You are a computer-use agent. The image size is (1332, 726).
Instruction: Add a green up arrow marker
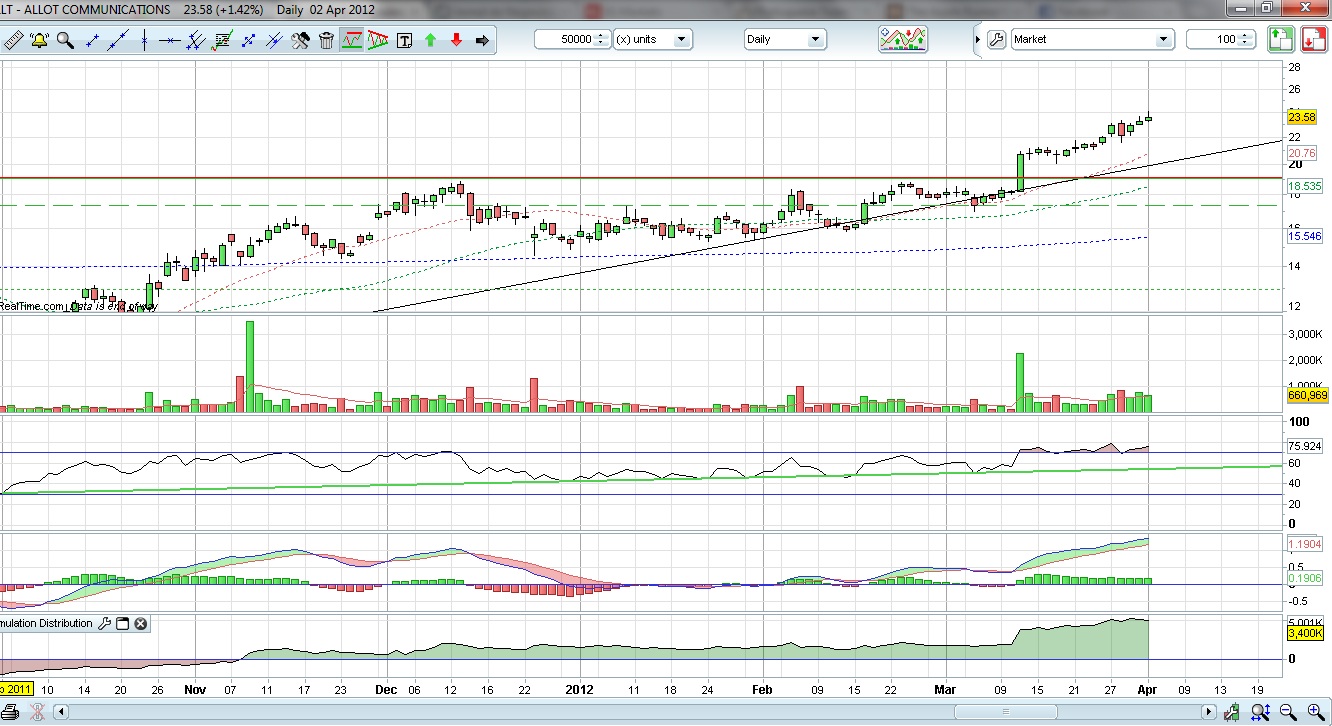[x=430, y=40]
